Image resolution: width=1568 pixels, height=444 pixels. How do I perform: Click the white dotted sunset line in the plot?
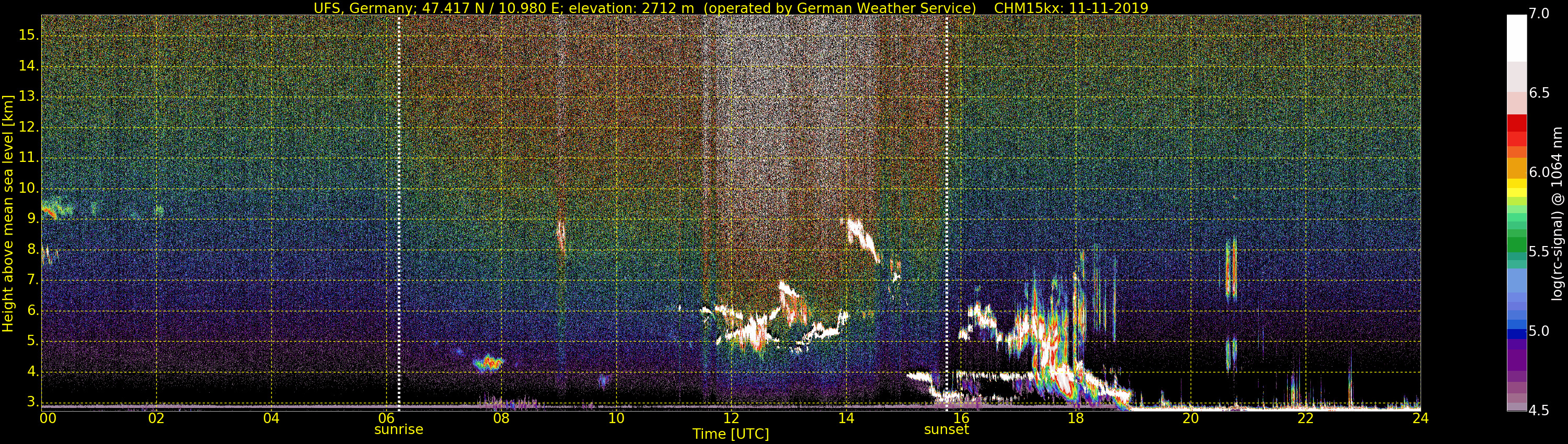tap(947, 213)
